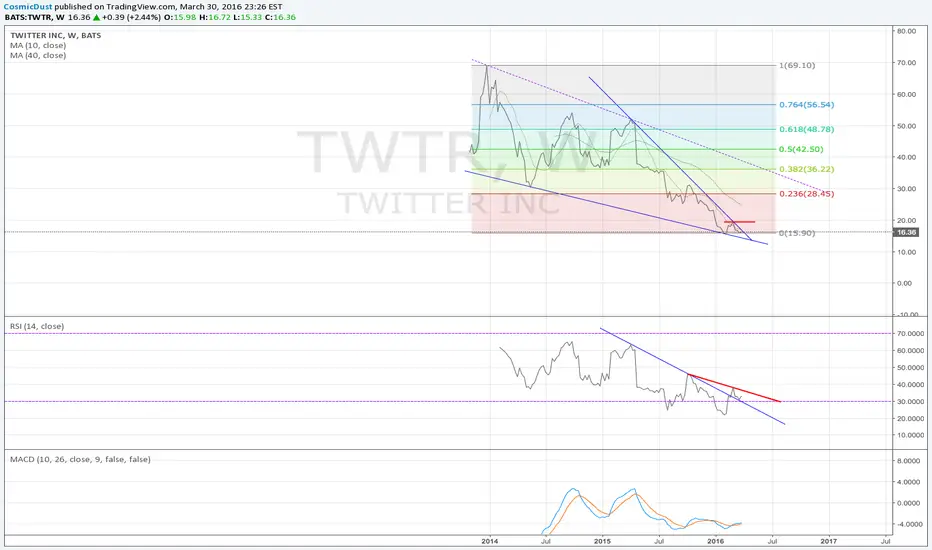Click the MACD (10, 26, close, 9) pane label
Screen dimensions: 932x550
tap(80, 459)
